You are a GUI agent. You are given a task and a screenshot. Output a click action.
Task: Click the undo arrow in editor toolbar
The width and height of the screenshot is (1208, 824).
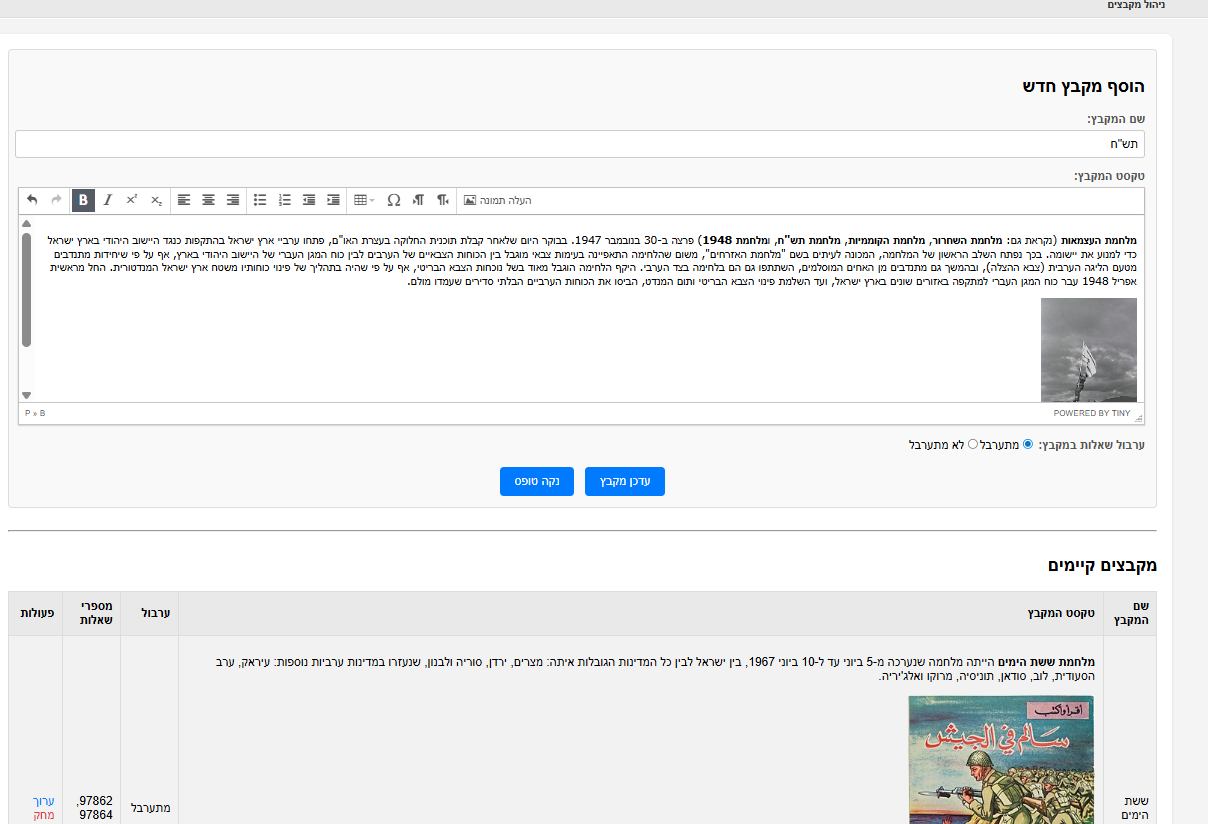[32, 200]
